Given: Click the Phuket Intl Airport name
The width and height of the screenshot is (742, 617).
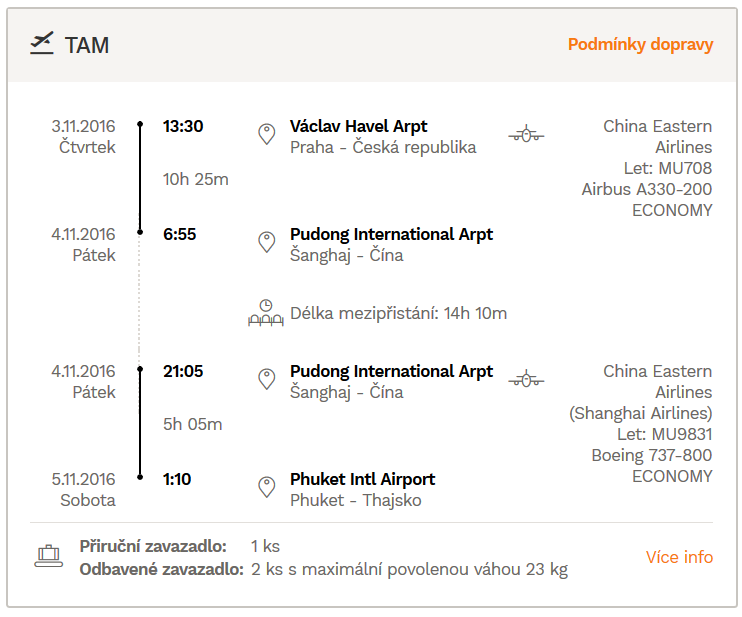Looking at the screenshot, I should point(362,479).
